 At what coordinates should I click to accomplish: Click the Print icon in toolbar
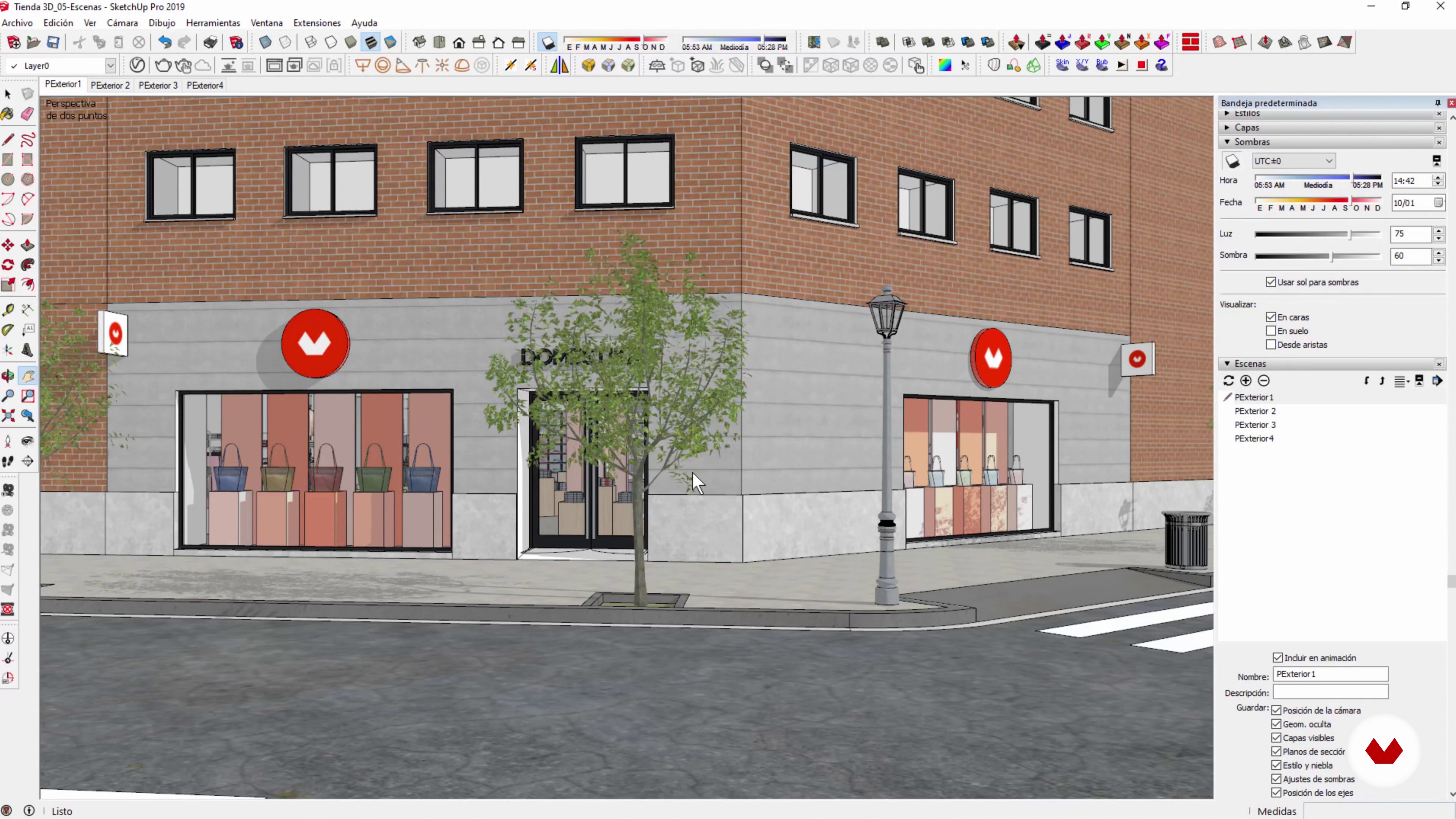(x=210, y=42)
